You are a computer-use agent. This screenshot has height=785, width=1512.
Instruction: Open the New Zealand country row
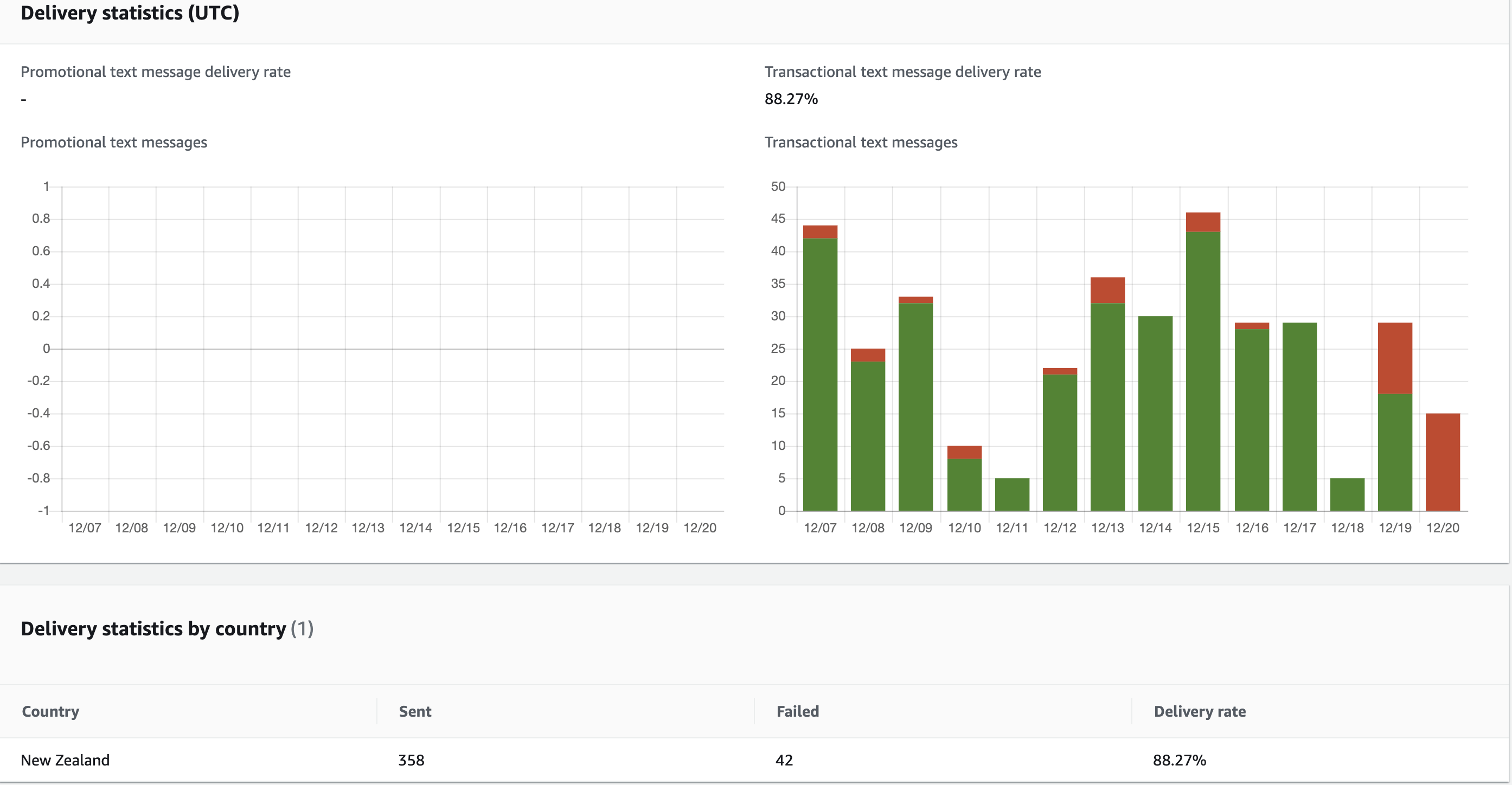65,760
